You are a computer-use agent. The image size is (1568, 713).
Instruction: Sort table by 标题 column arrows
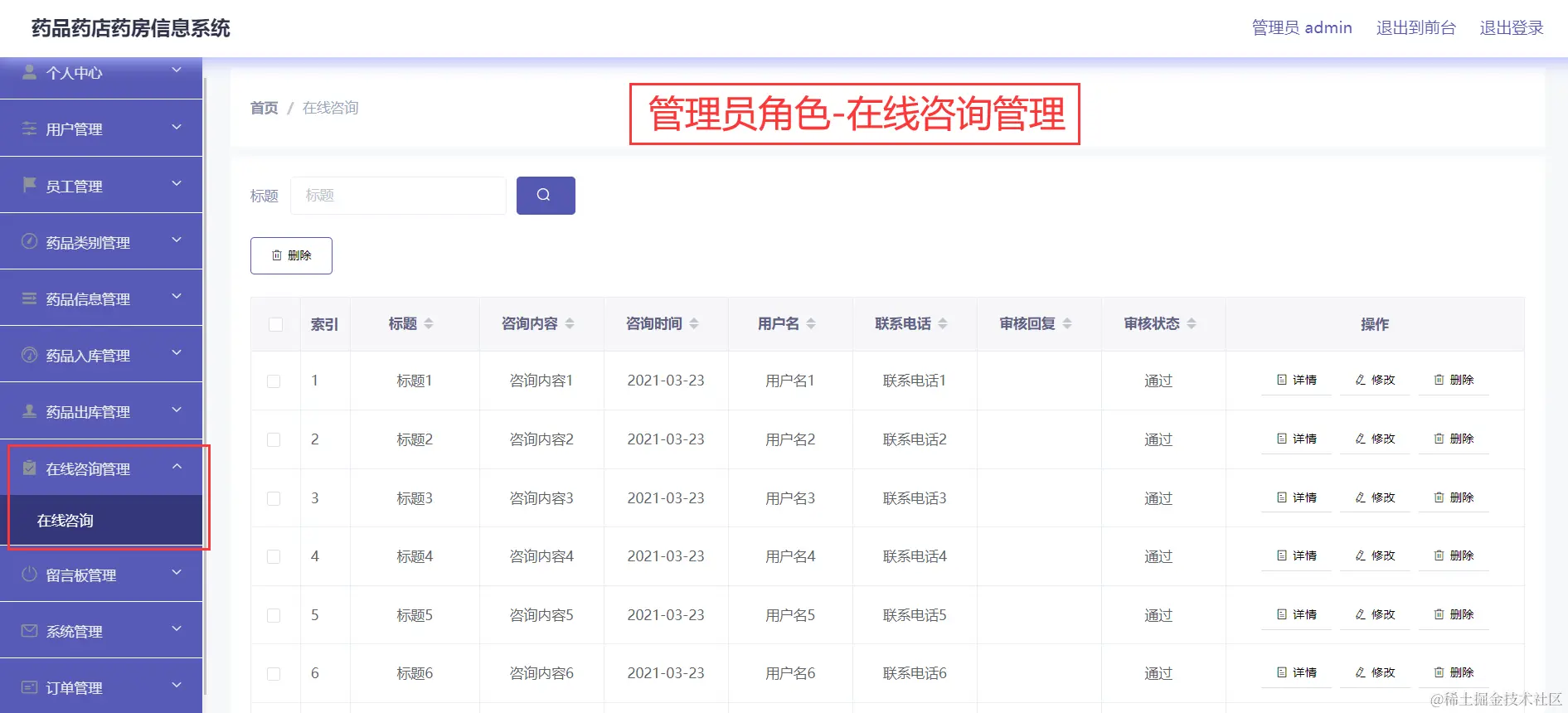[429, 324]
